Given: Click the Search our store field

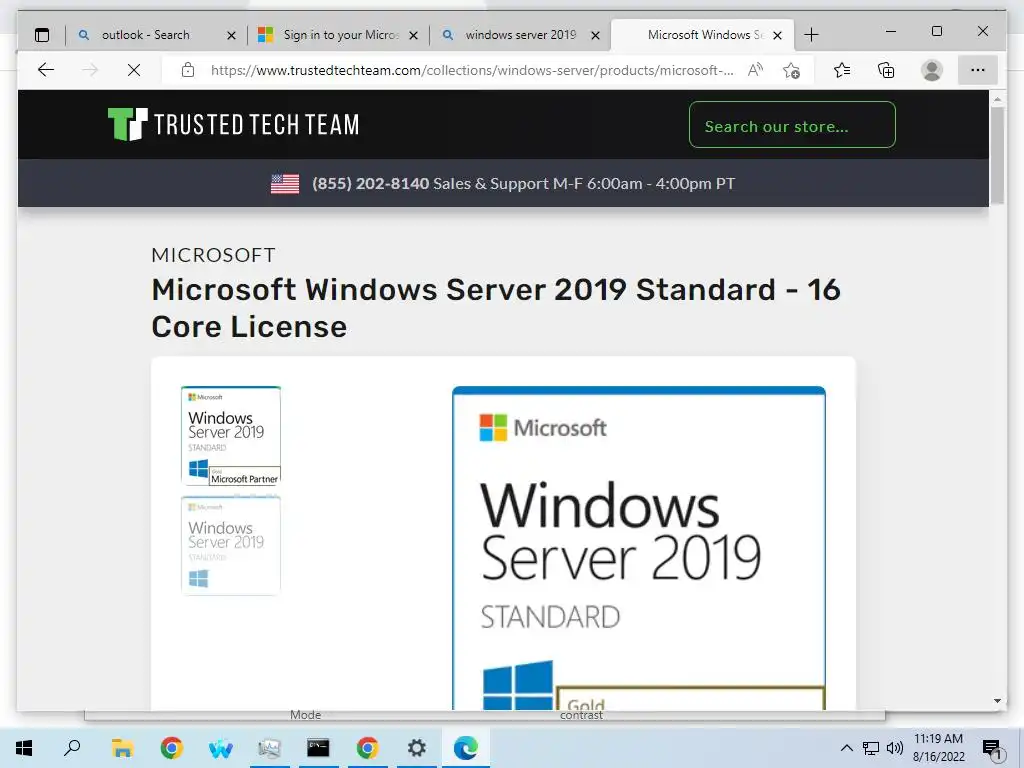Looking at the screenshot, I should click(x=792, y=125).
